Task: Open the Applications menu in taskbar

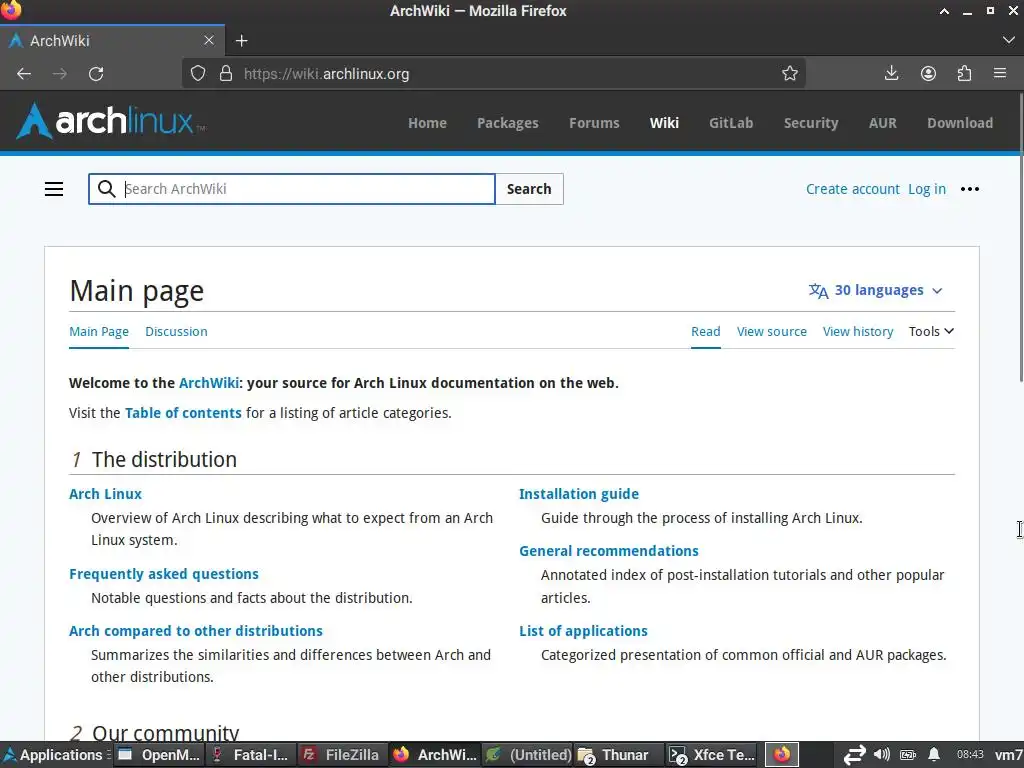Action: 55,755
